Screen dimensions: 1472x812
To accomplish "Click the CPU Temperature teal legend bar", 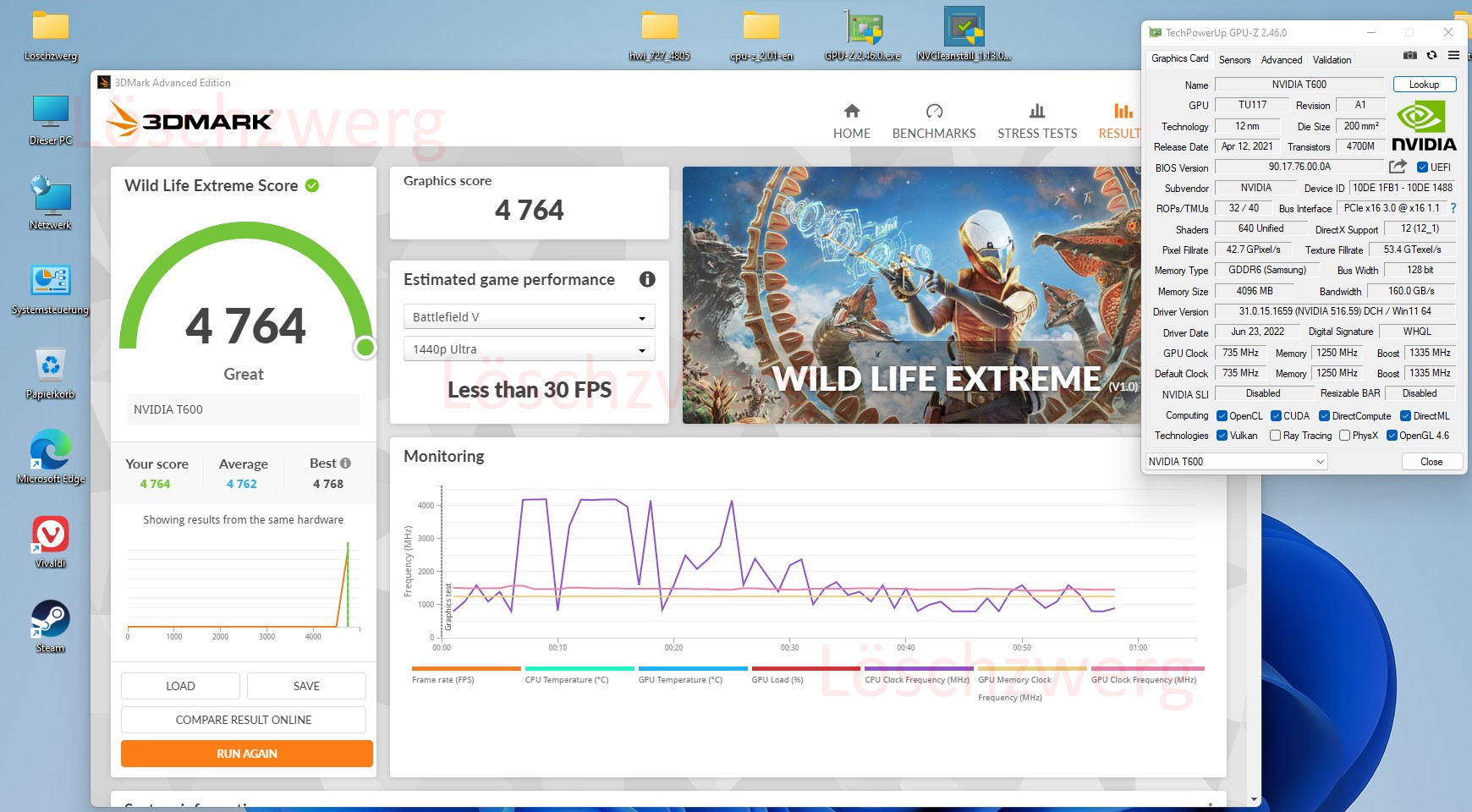I will click(x=579, y=668).
